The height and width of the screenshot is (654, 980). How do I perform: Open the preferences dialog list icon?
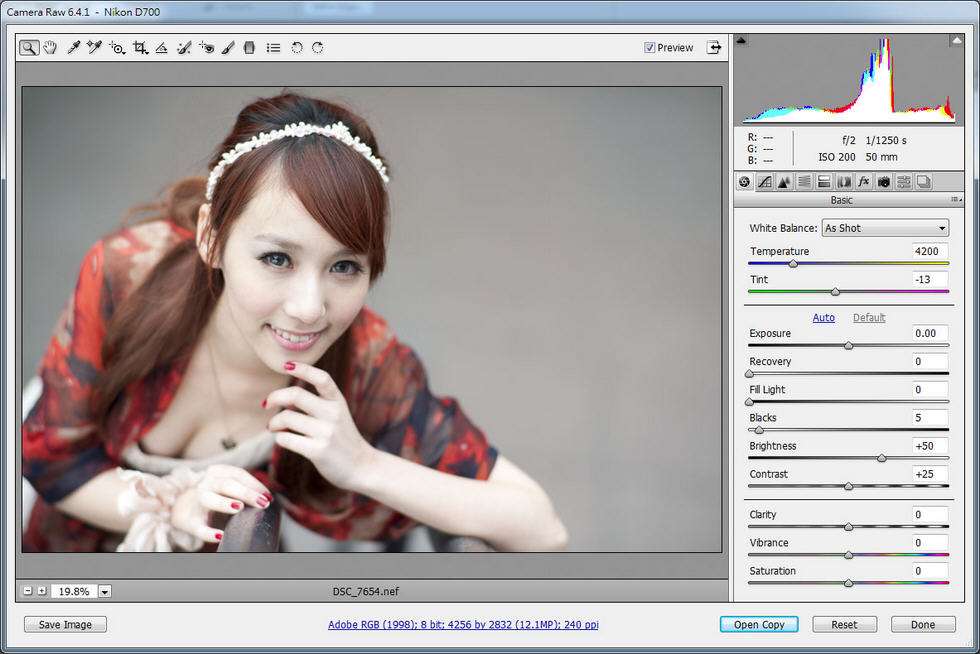click(273, 48)
